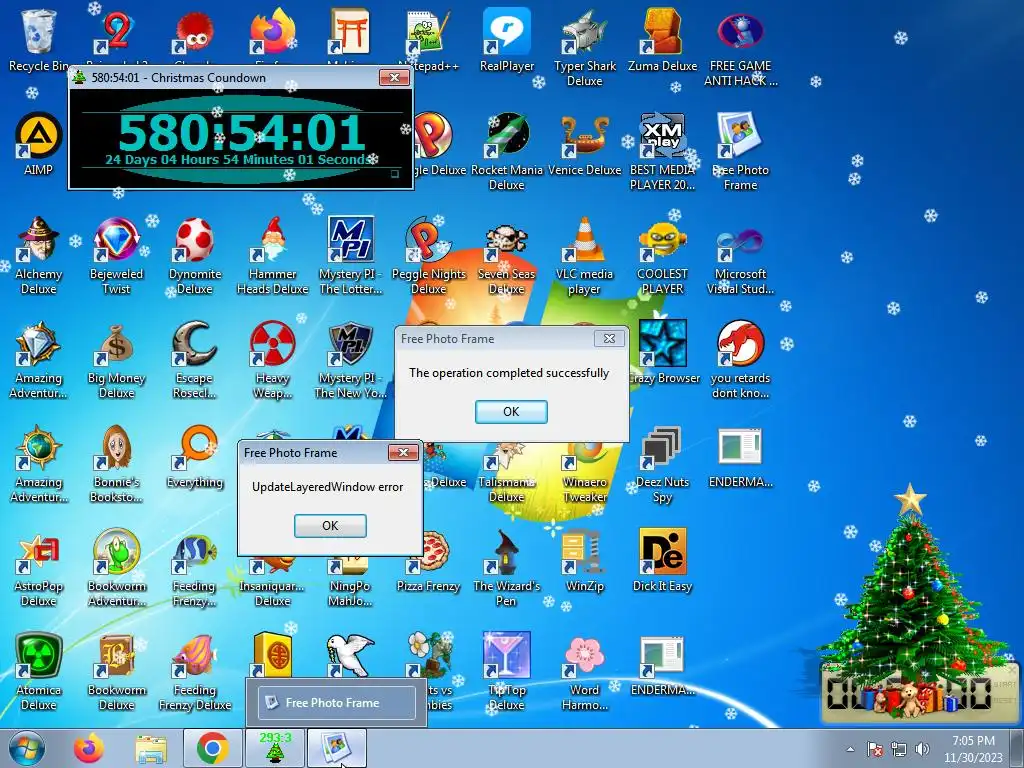Viewport: 1024px width, 768px height.
Task: Open the 7:05 PM clock
Action: (x=973, y=748)
